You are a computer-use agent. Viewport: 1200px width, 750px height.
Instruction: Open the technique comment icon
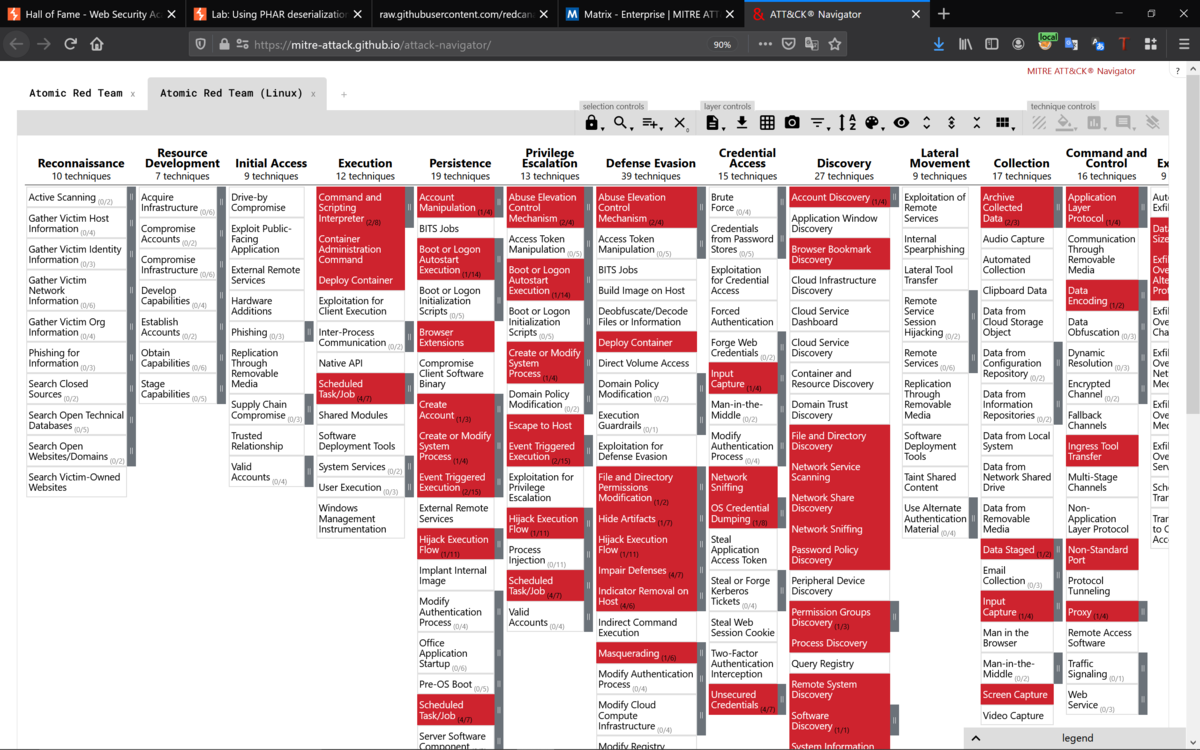1124,123
